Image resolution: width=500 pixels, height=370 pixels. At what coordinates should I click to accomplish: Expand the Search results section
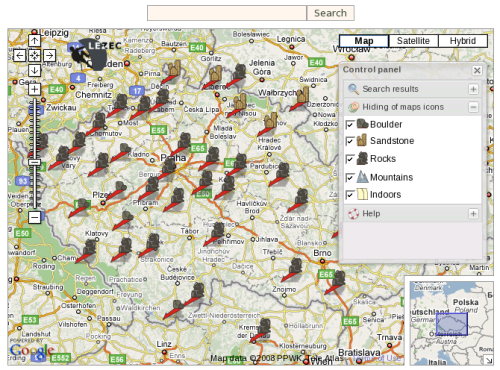(473, 89)
